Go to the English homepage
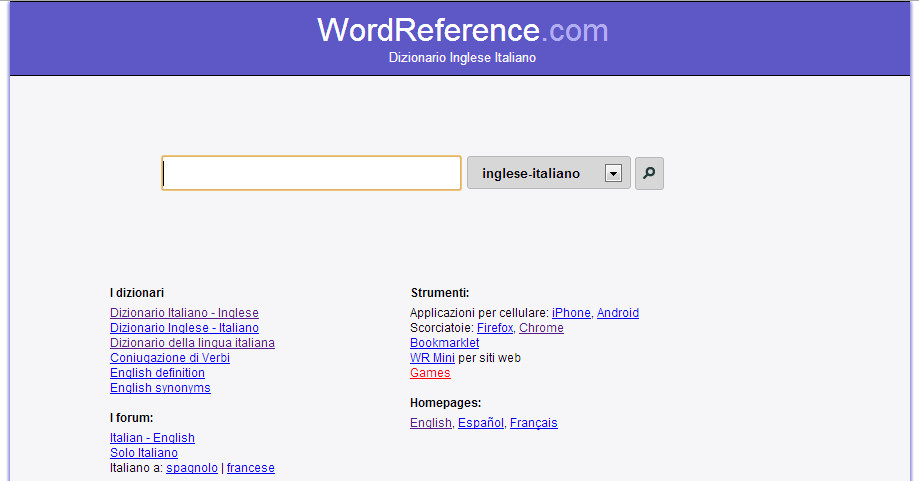This screenshot has height=481, width=919. pos(431,423)
